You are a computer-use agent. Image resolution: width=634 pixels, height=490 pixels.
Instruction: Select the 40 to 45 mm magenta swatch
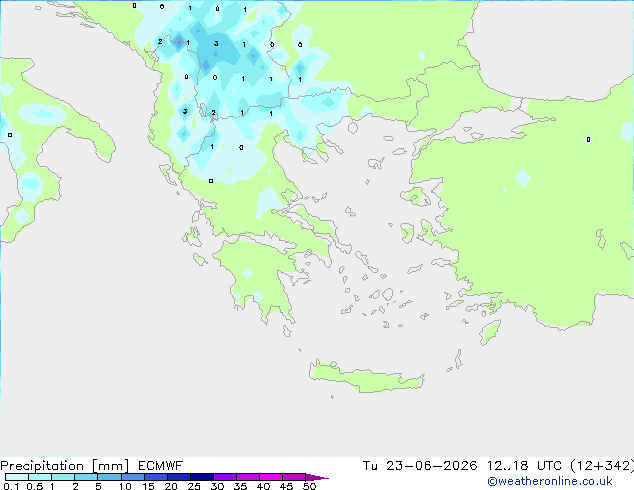click(x=271, y=477)
